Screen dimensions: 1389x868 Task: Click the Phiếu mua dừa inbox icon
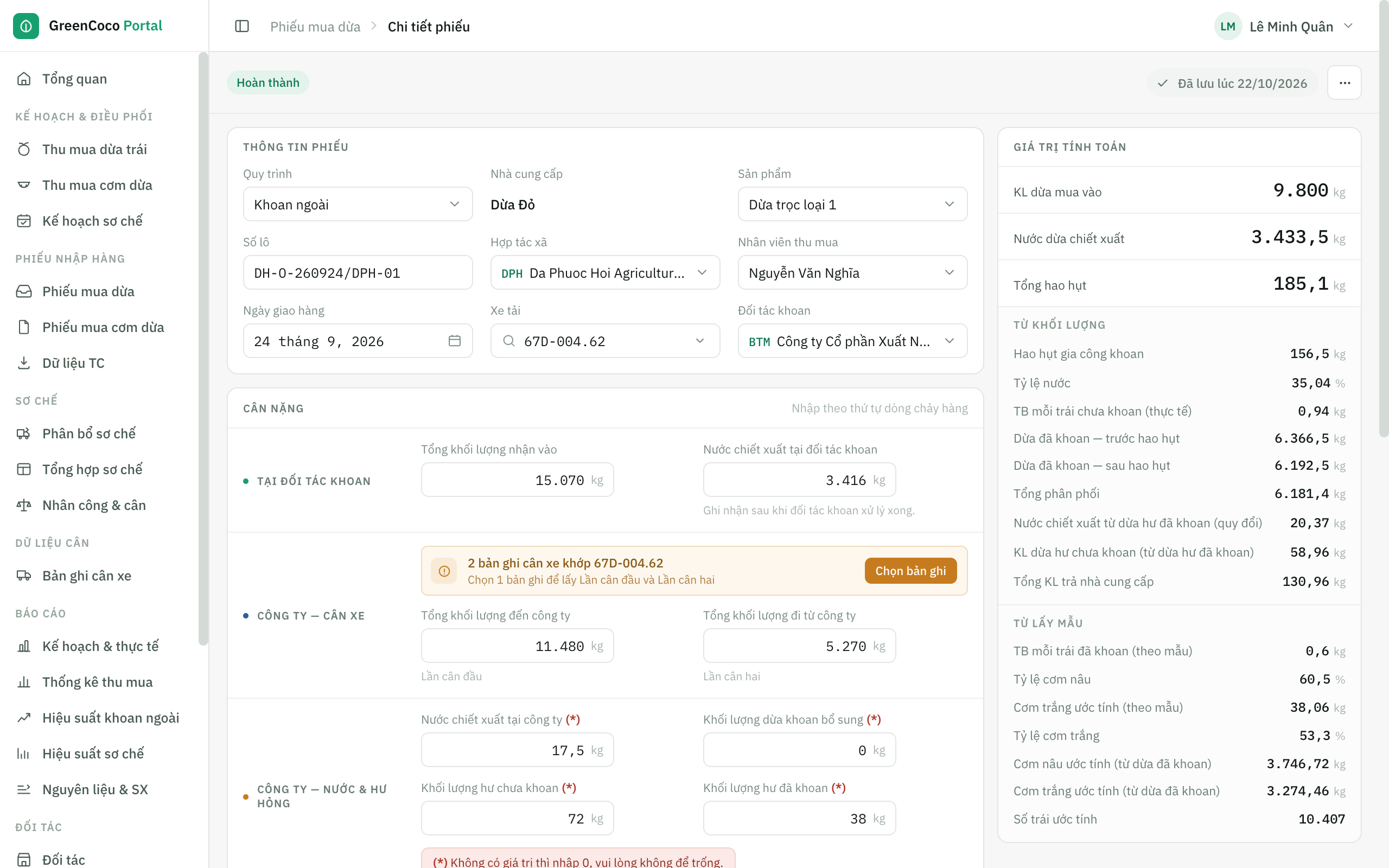tap(23, 292)
